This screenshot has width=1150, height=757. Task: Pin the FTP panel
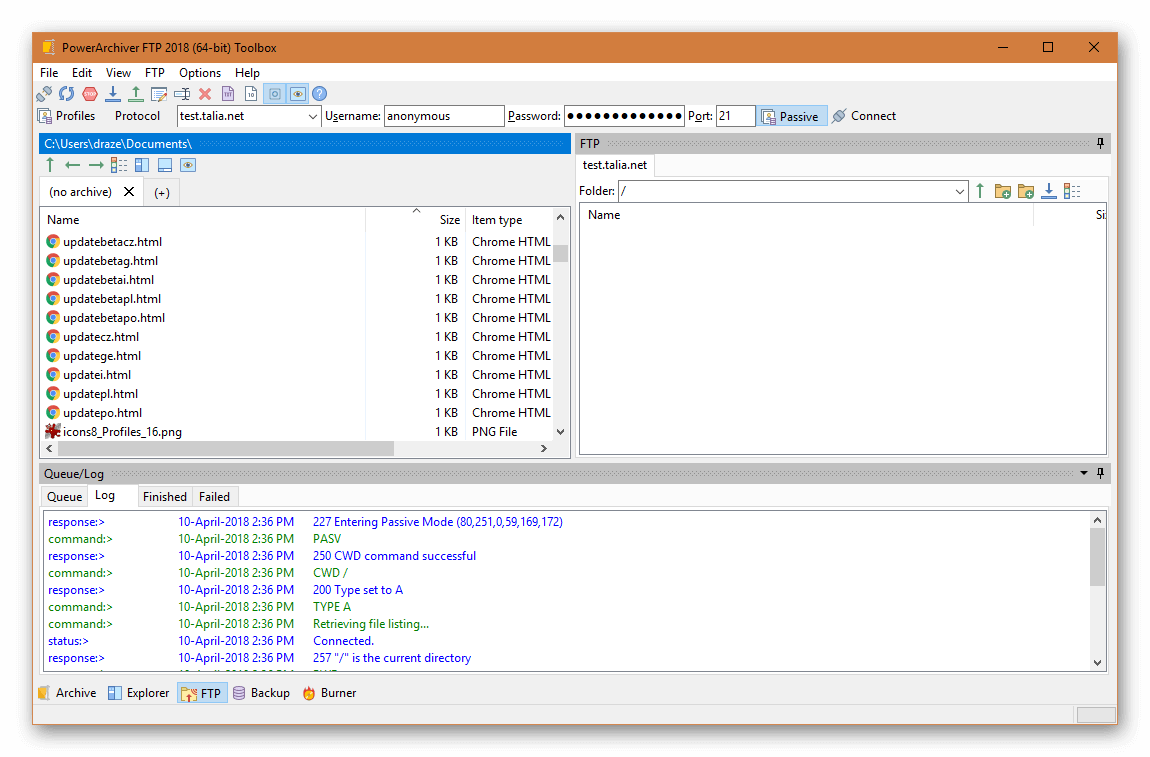[x=1100, y=143]
